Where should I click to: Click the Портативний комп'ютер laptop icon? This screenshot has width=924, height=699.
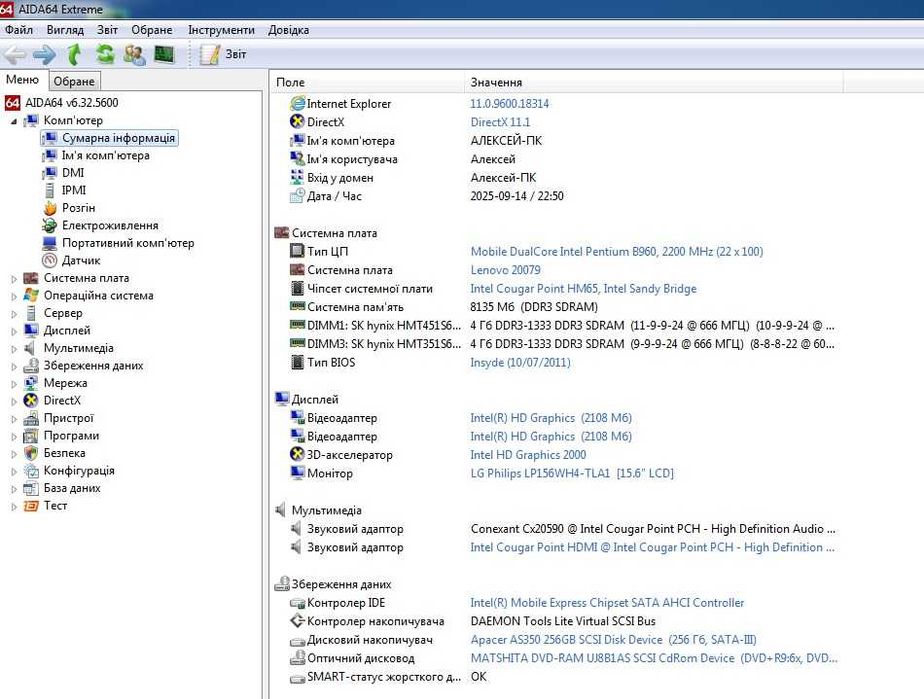pos(50,243)
